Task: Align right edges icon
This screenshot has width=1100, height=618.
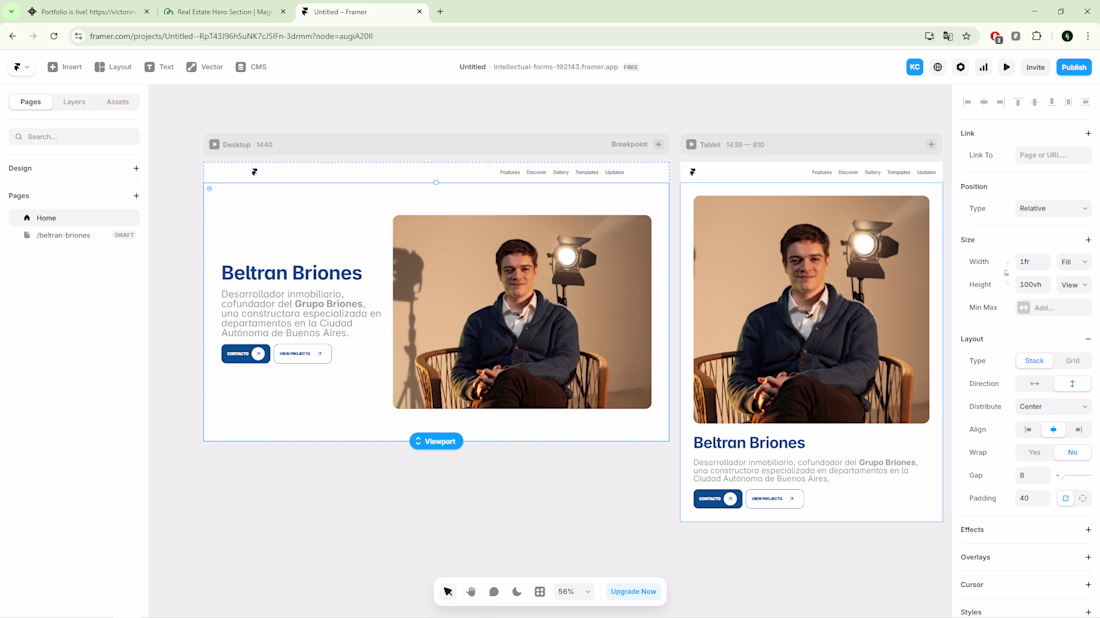Action: [x=1001, y=102]
